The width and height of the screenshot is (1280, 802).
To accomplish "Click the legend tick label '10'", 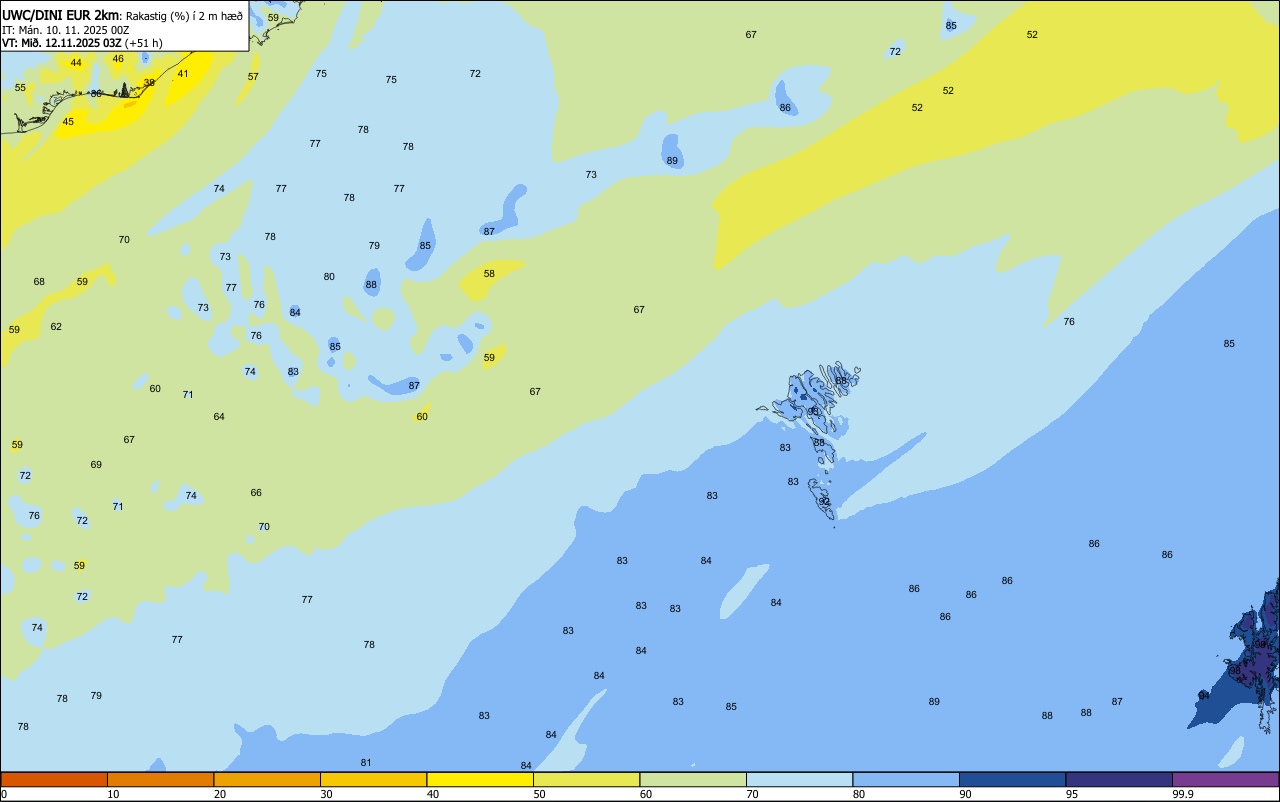I will pyautogui.click(x=113, y=794).
